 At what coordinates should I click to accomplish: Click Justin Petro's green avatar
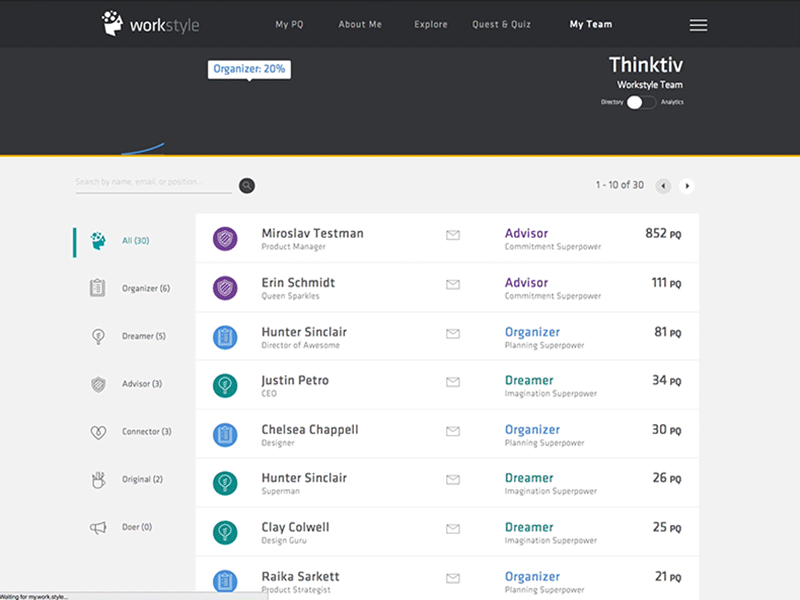point(224,384)
